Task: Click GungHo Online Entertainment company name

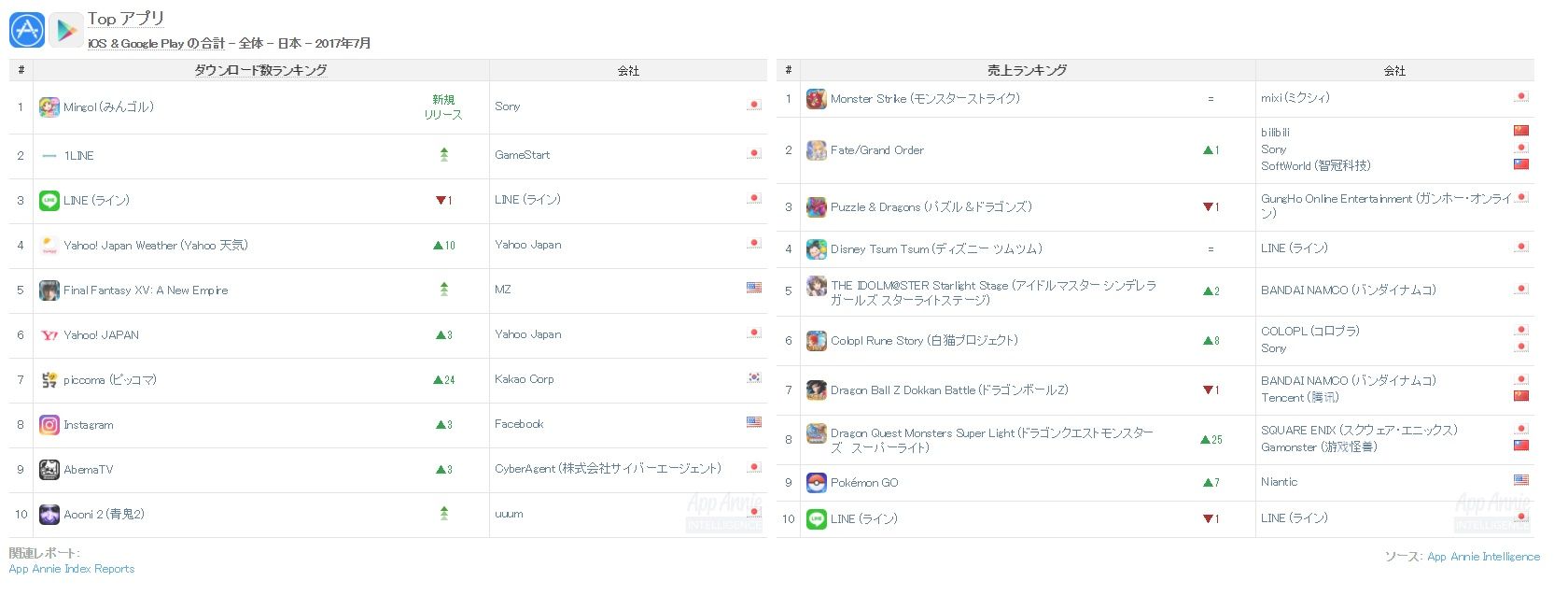Action: [x=1387, y=206]
